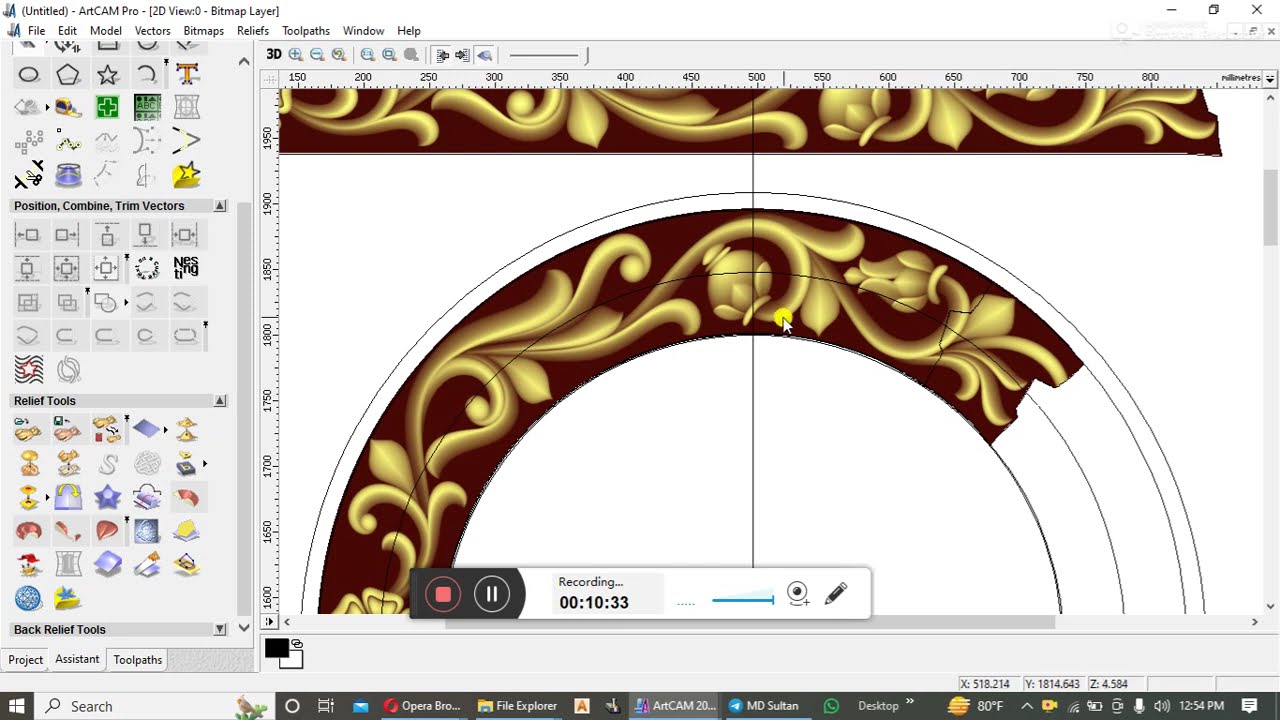The height and width of the screenshot is (720, 1280).
Task: Open Opera Browser from the taskbar
Action: tap(422, 706)
